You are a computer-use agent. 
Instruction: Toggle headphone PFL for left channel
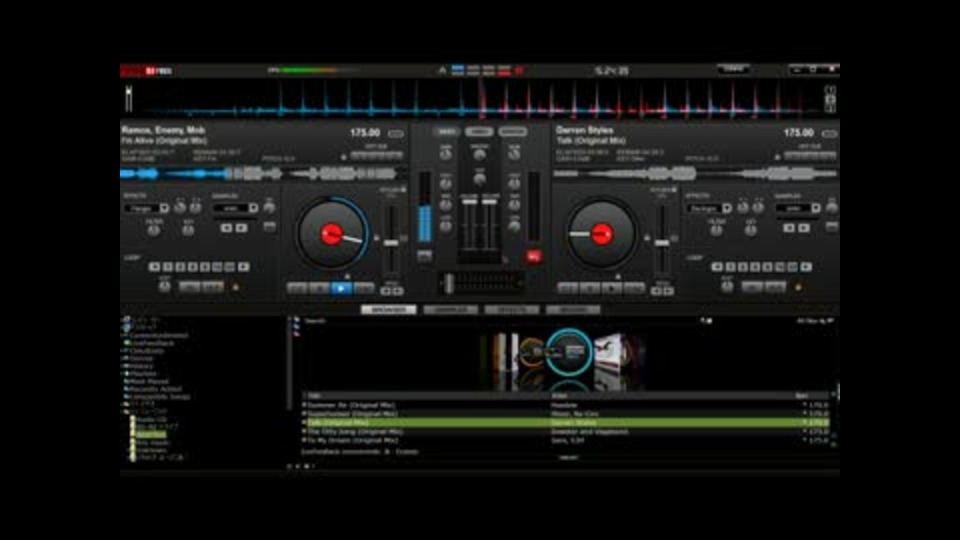(x=424, y=255)
